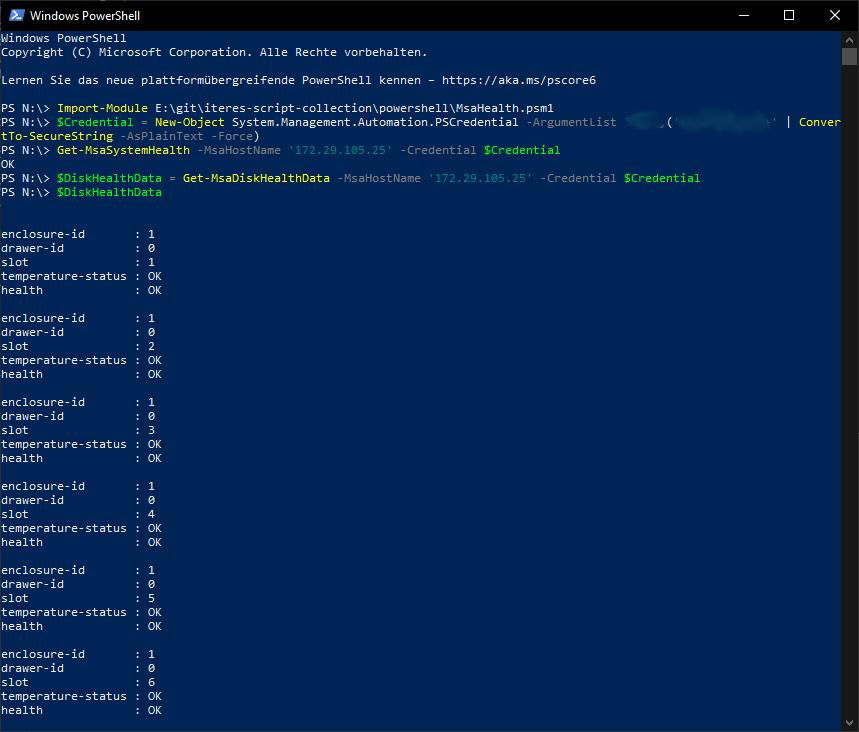Viewport: 859px width, 732px height.
Task: Click the 'Windows PowerShell' title text
Action: point(85,15)
